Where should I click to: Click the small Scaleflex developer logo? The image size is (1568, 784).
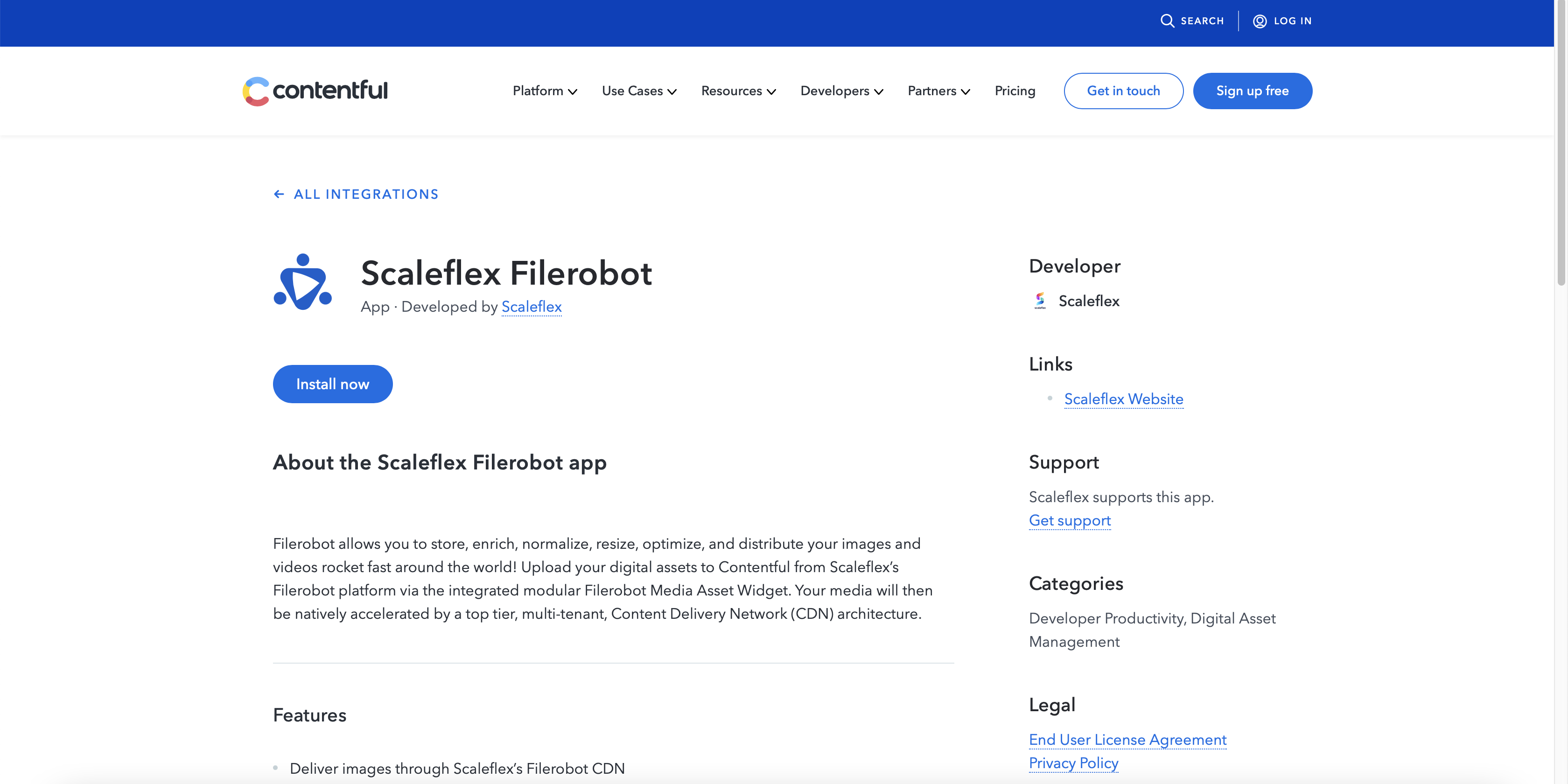pyautogui.click(x=1040, y=301)
